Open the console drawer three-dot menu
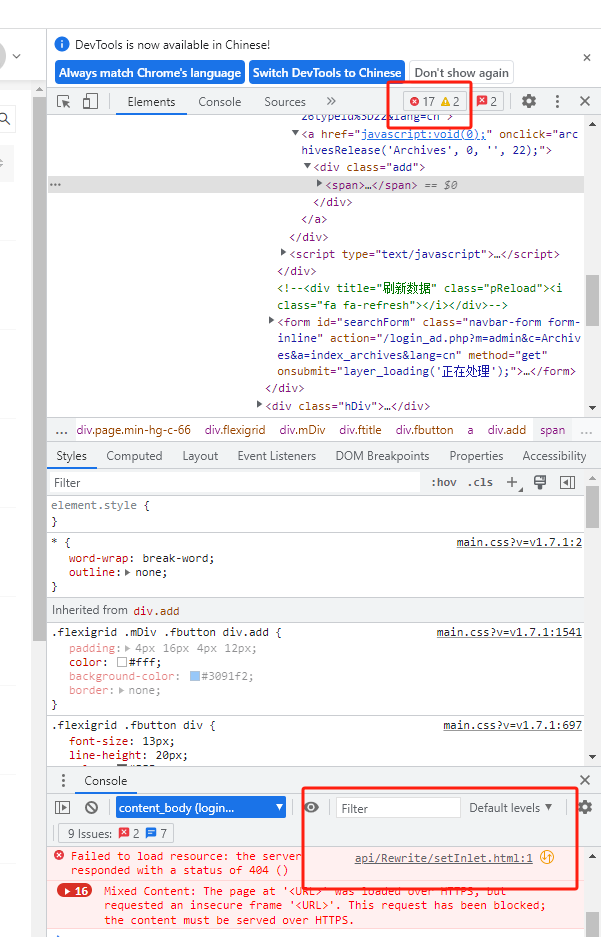The height and width of the screenshot is (937, 601). click(63, 780)
